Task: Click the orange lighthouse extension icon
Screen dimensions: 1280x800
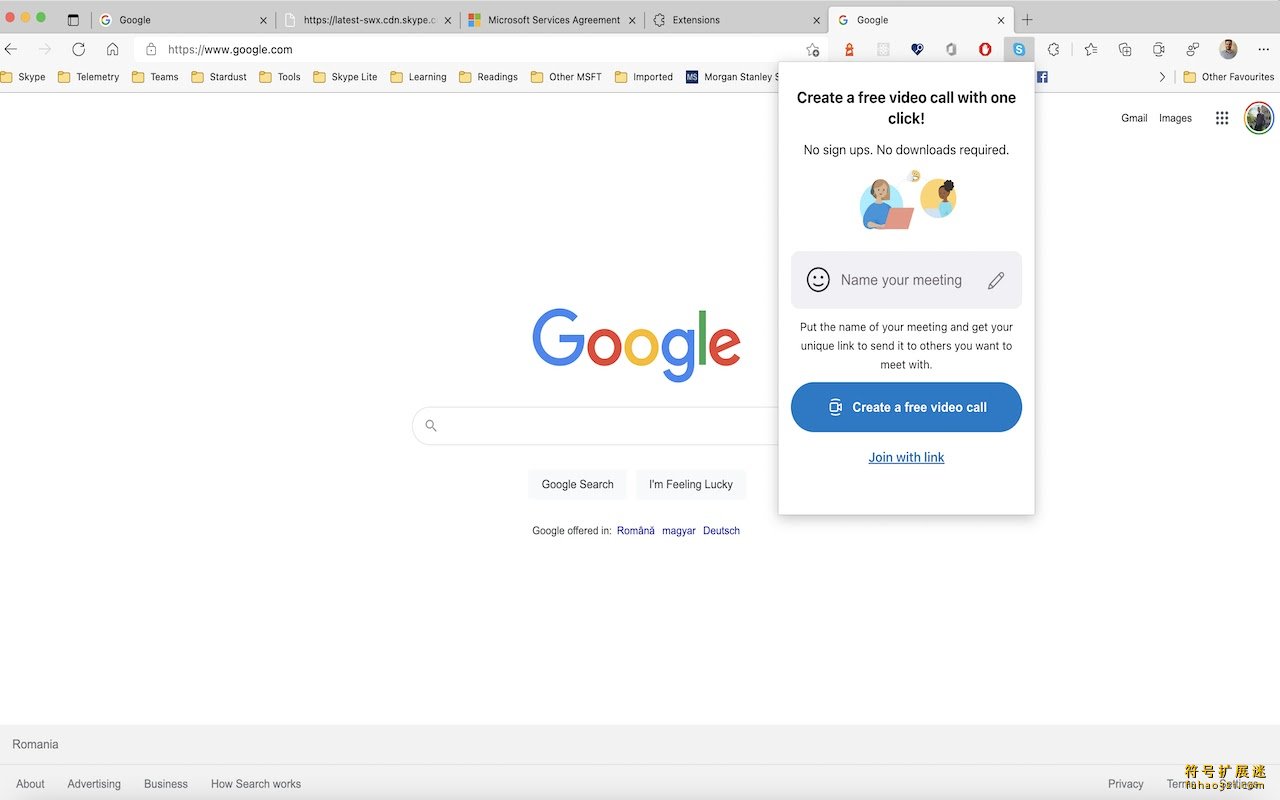Action: pos(849,49)
